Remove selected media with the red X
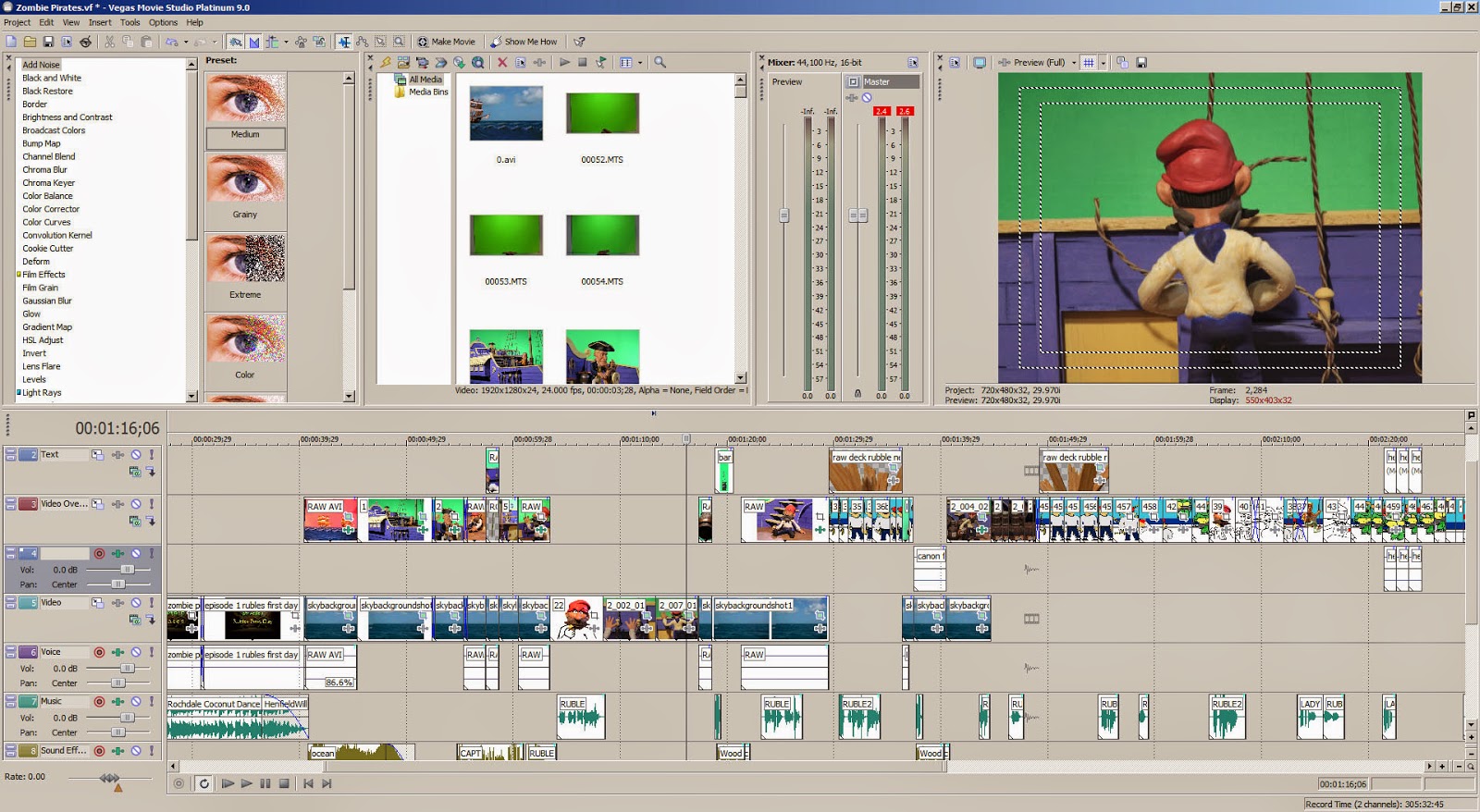This screenshot has width=1480, height=812. [502, 63]
